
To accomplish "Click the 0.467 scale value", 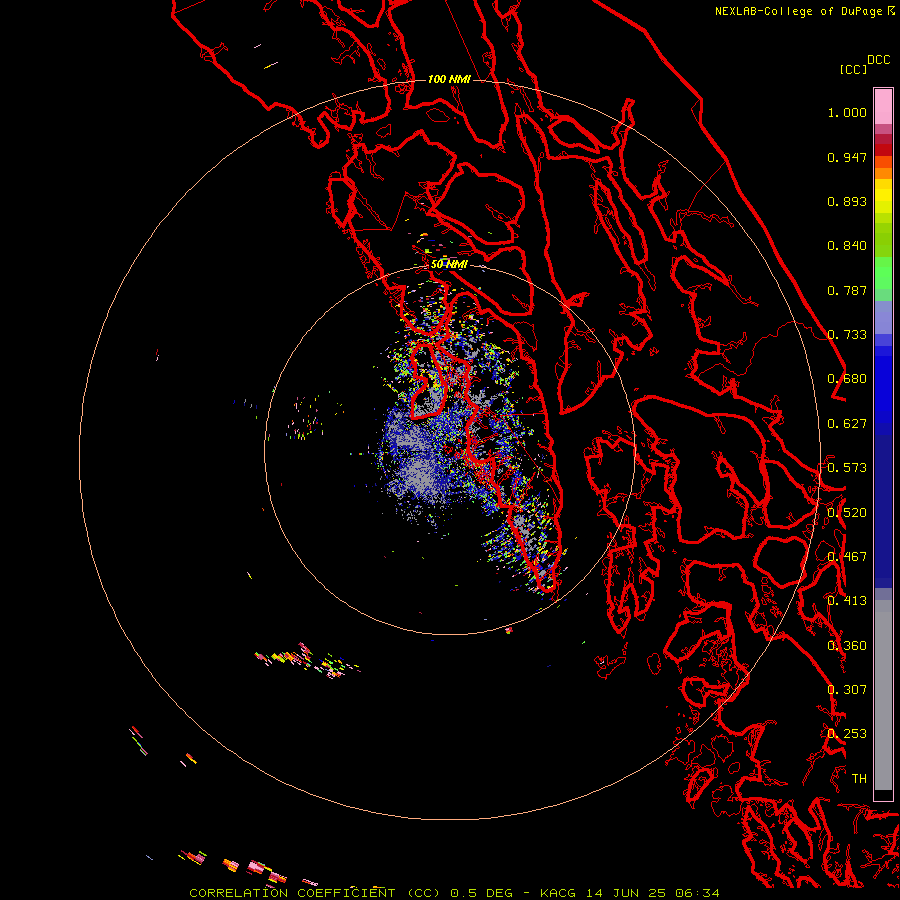I will pyautogui.click(x=847, y=557).
